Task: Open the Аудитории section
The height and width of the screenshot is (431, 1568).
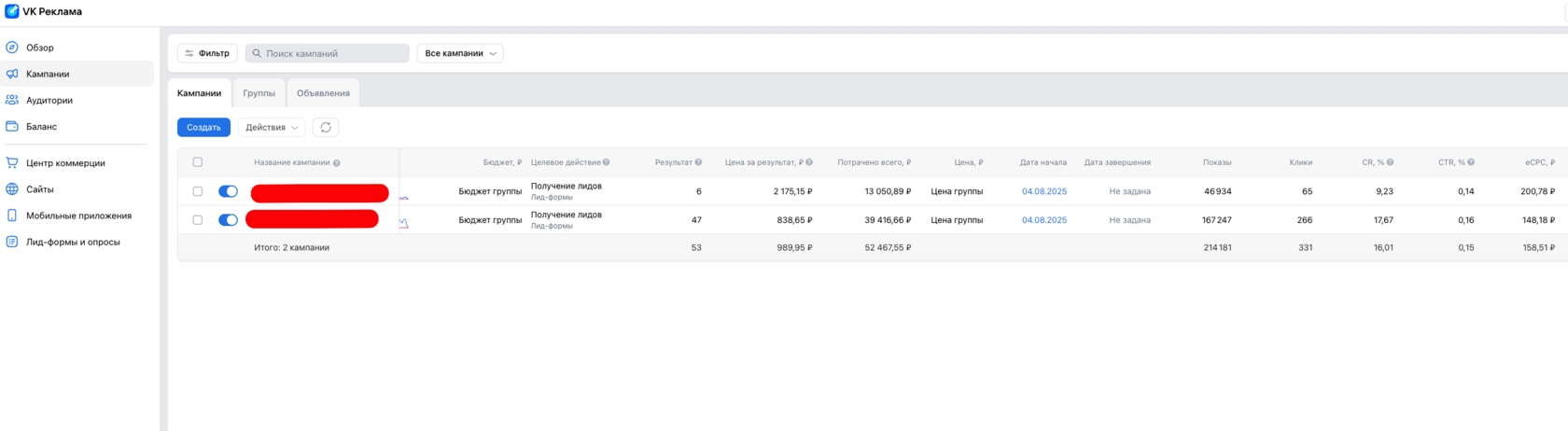Action: coord(49,100)
